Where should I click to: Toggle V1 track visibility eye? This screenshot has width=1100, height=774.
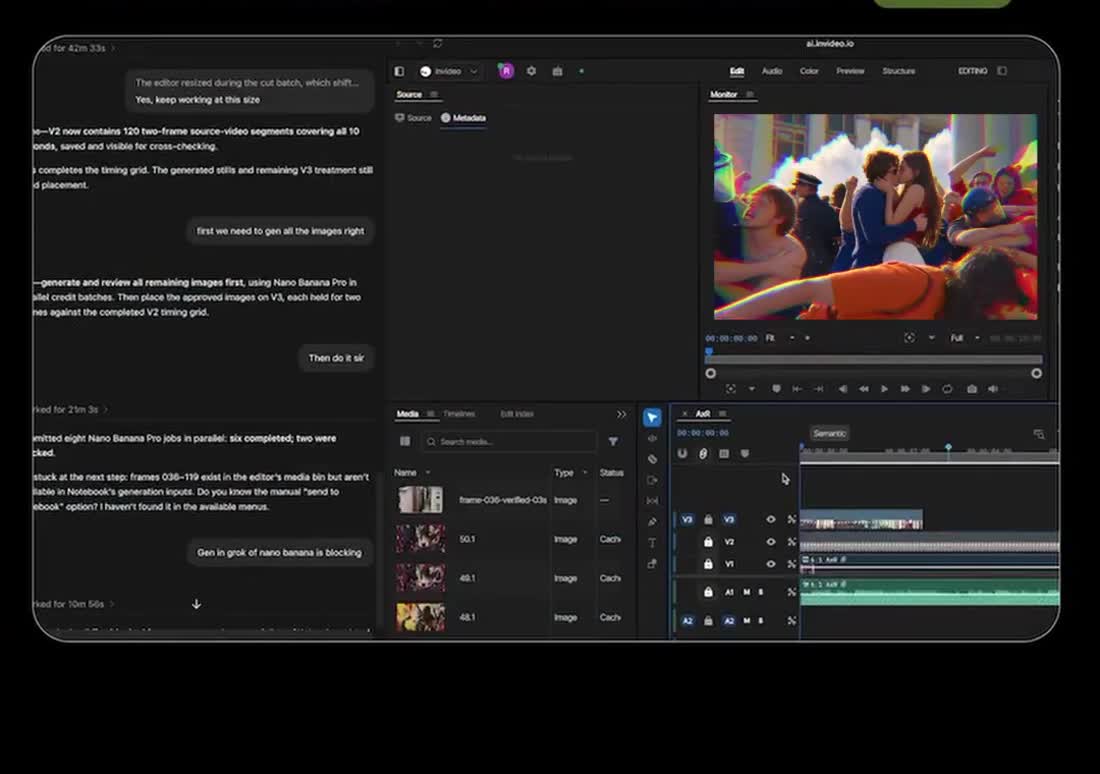click(771, 563)
